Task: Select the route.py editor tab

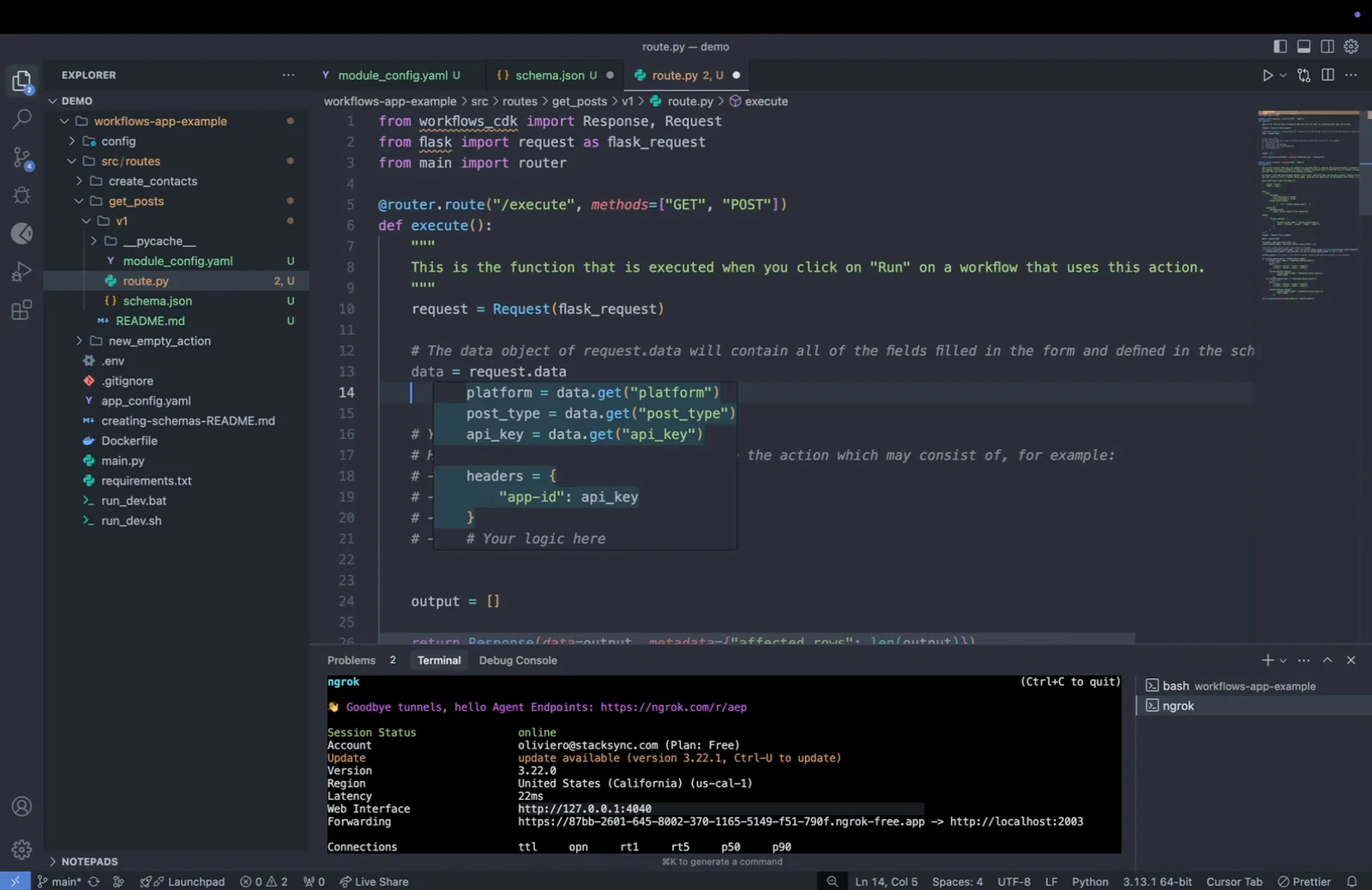Action: [x=687, y=75]
